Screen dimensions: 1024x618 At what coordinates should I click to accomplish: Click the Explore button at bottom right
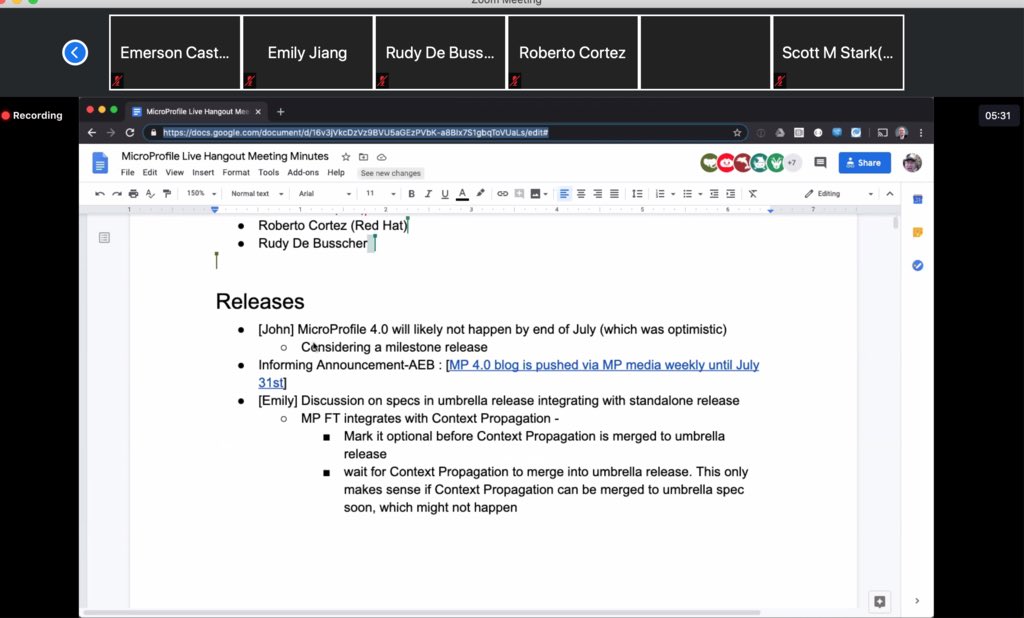[x=880, y=602]
